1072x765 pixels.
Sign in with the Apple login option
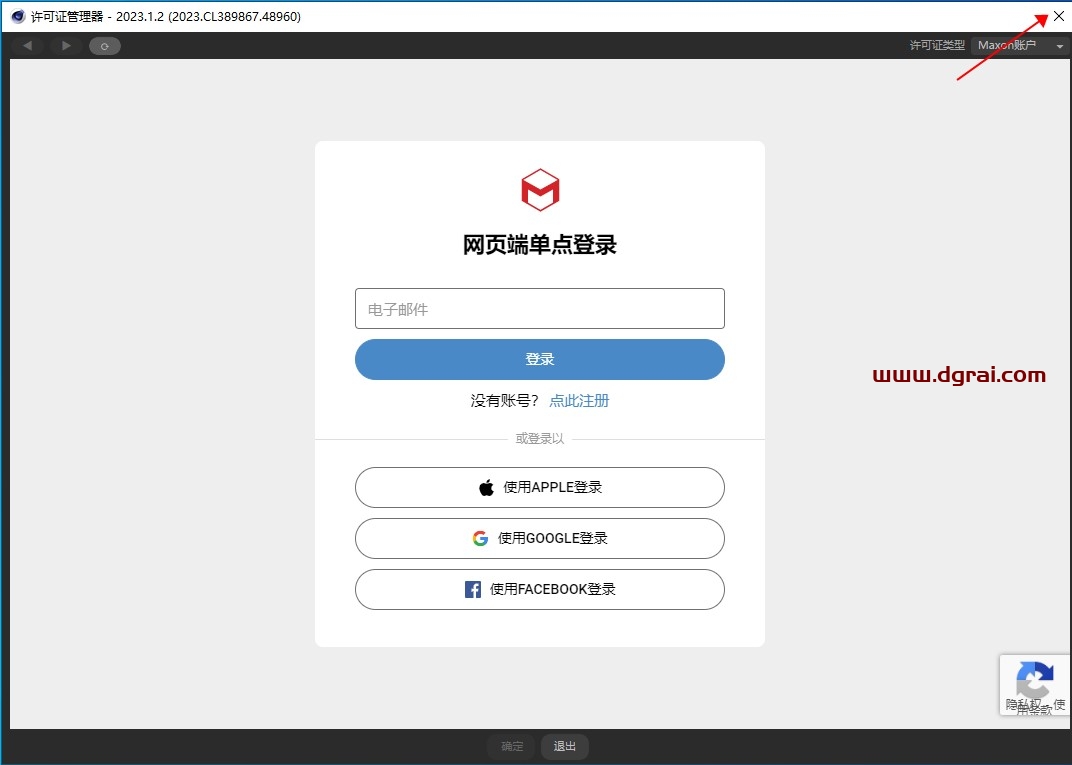pos(540,488)
